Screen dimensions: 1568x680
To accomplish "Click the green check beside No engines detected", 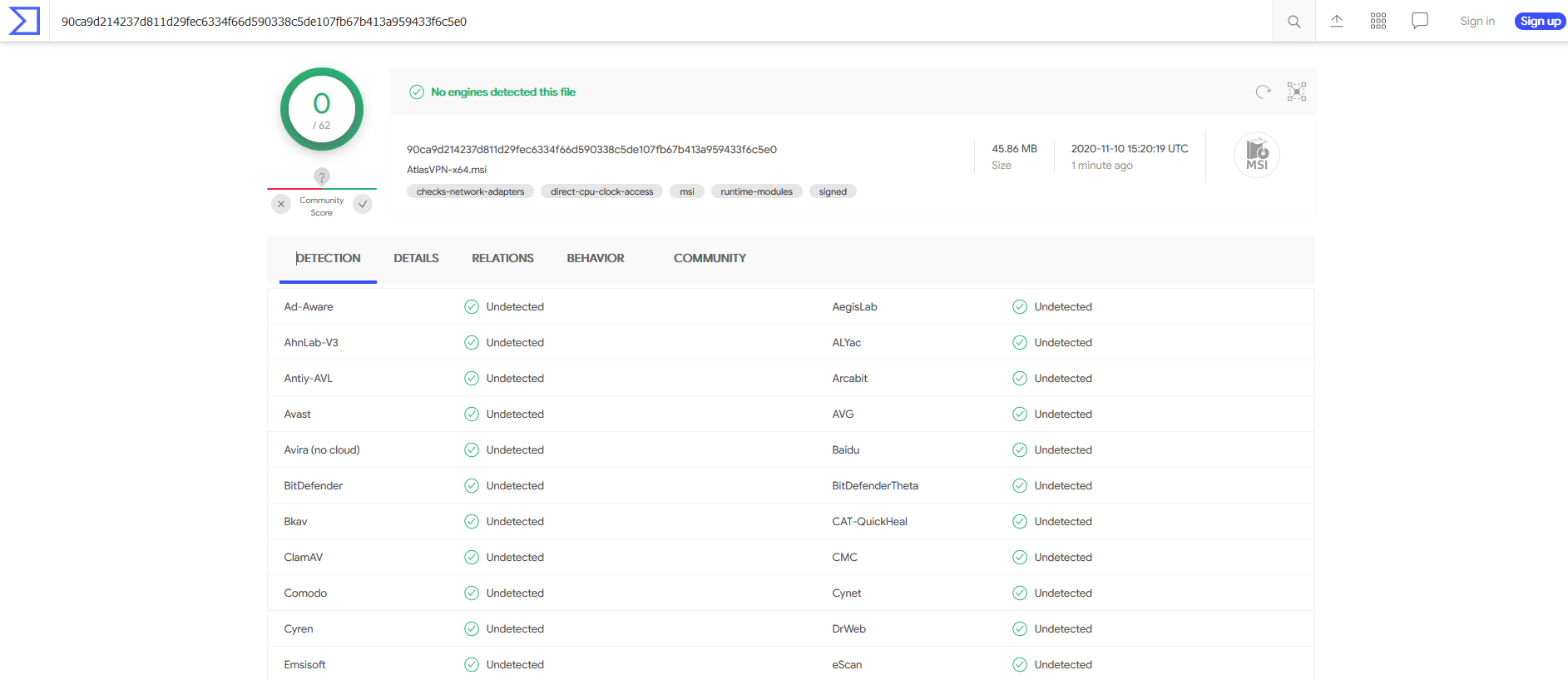I will tap(417, 92).
